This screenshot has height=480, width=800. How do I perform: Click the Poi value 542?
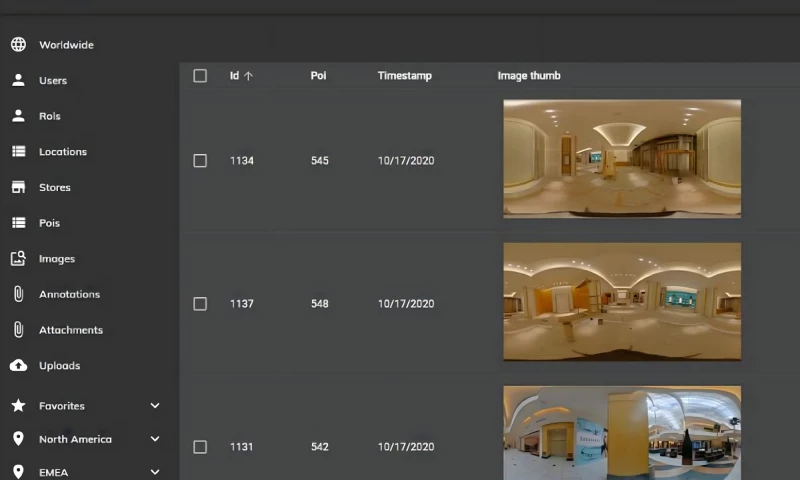coord(320,447)
